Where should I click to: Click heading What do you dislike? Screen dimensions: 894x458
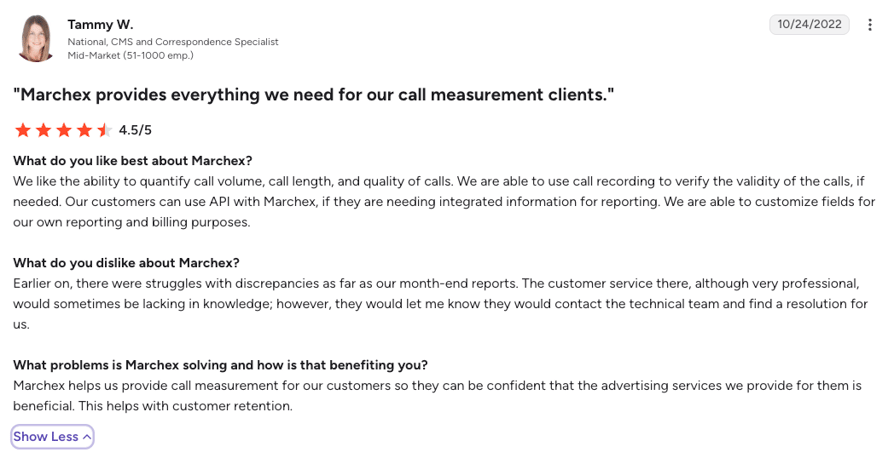coord(127,262)
